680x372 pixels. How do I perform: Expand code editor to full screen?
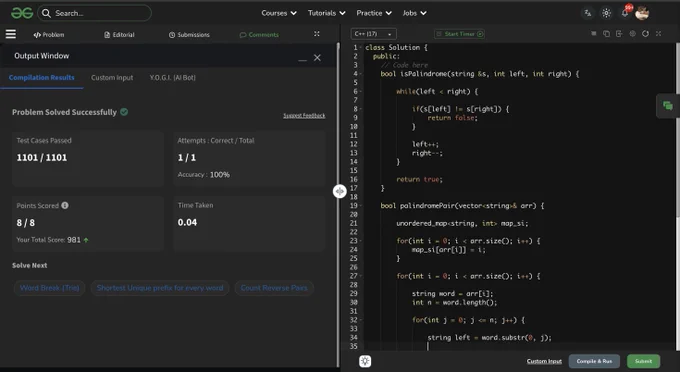pyautogui.click(x=658, y=34)
